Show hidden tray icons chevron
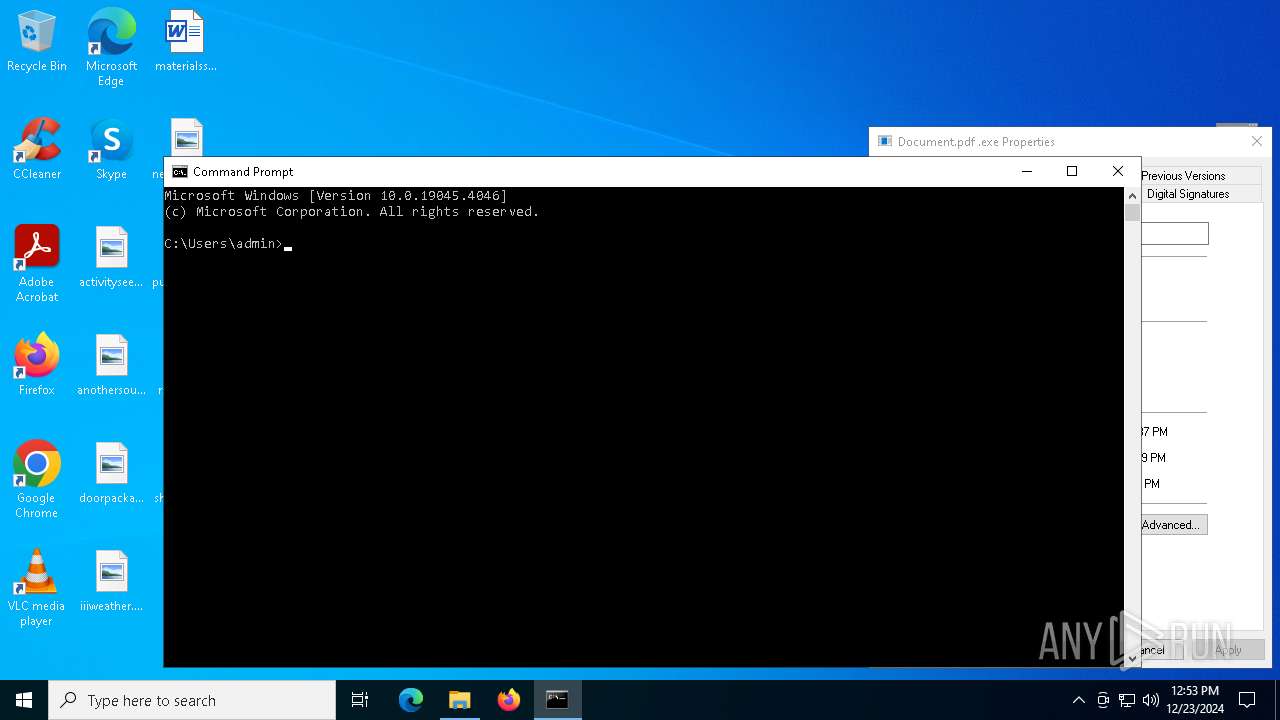 [x=1078, y=700]
